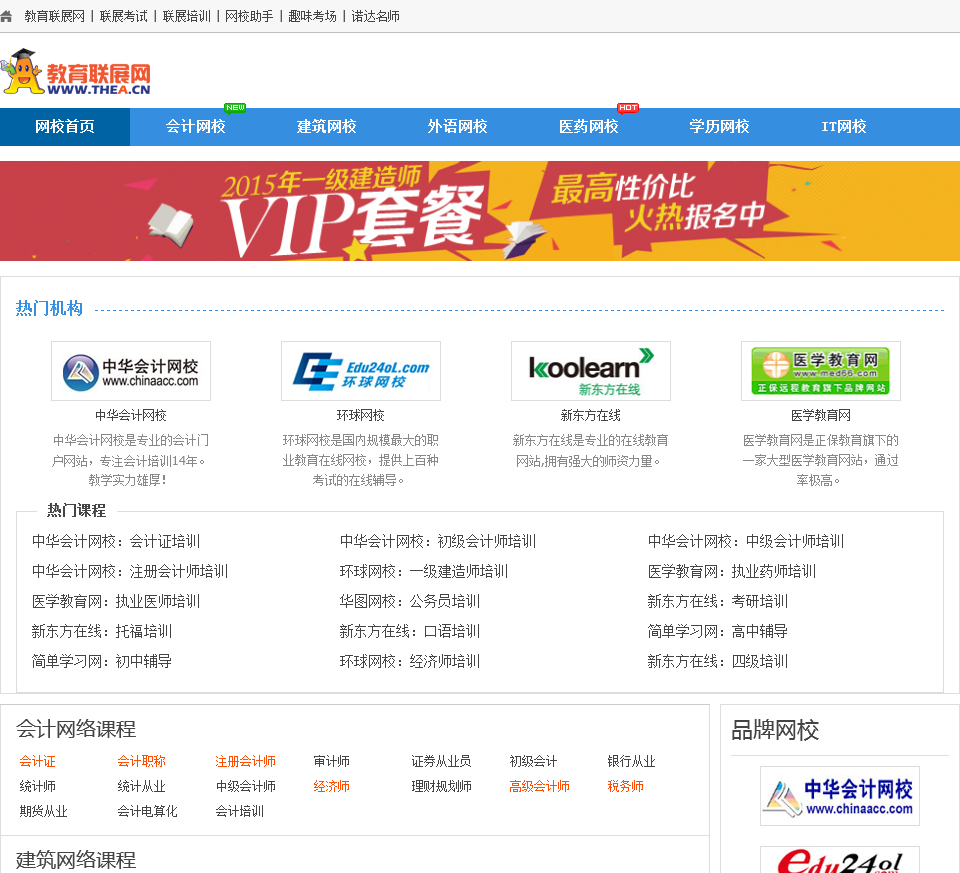
Task: Open 中华会计网校：中级会计师培训 course
Action: click(x=746, y=541)
